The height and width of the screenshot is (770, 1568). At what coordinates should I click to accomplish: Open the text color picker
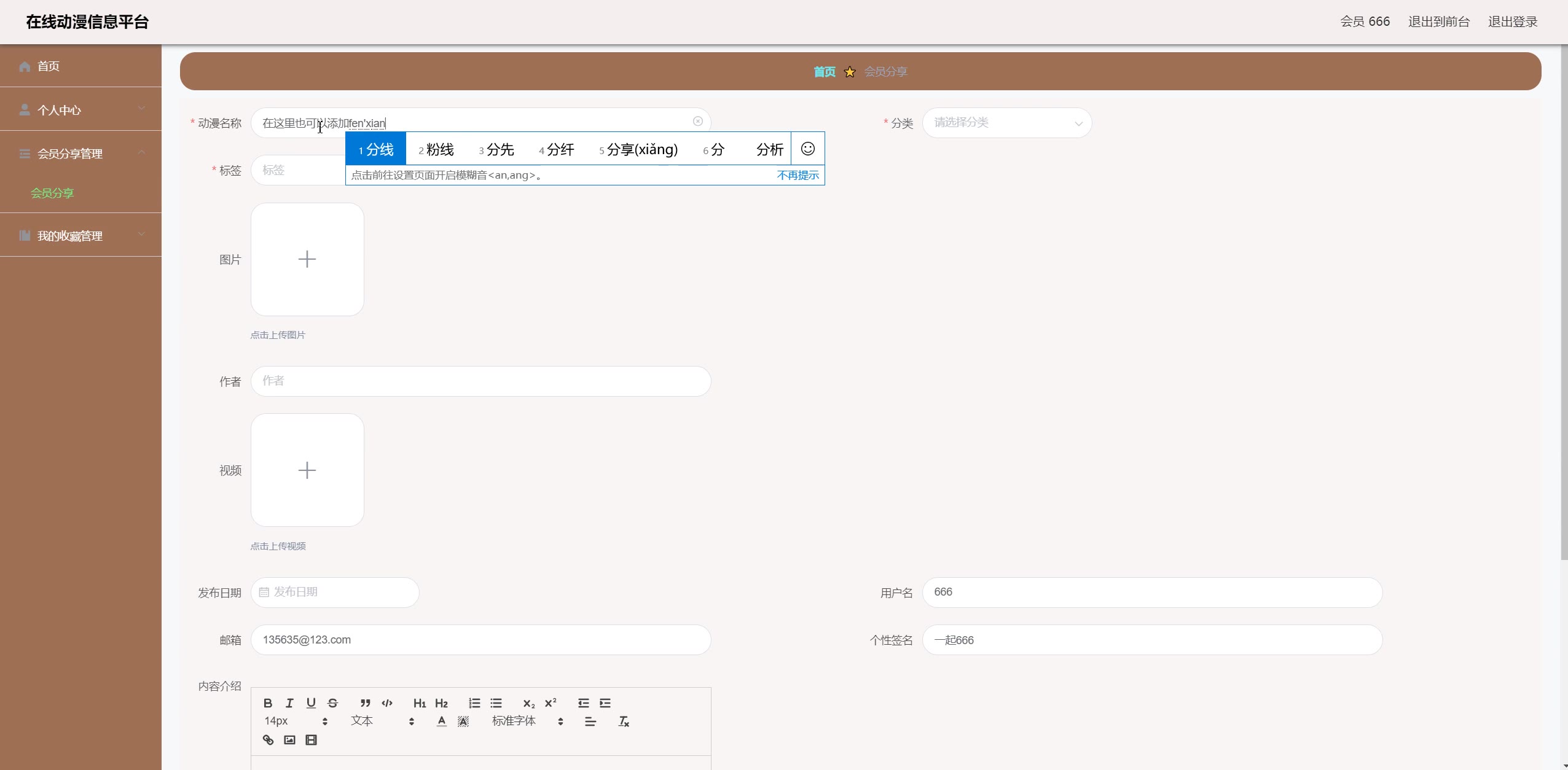pyautogui.click(x=441, y=721)
